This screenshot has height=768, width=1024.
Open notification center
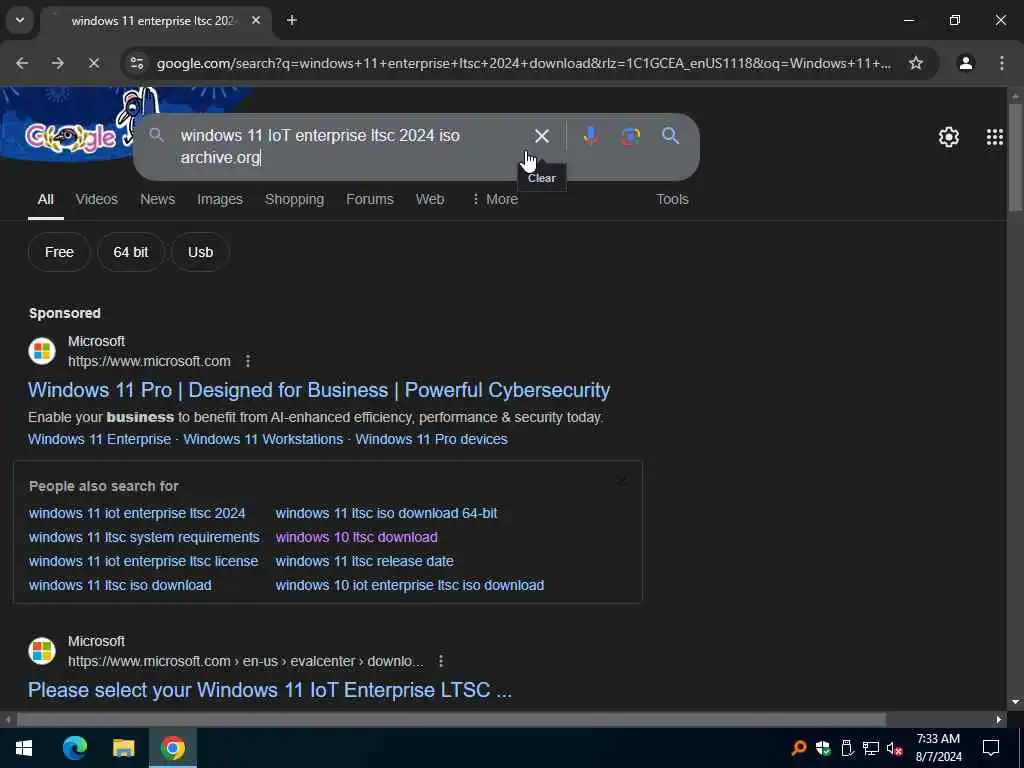991,748
